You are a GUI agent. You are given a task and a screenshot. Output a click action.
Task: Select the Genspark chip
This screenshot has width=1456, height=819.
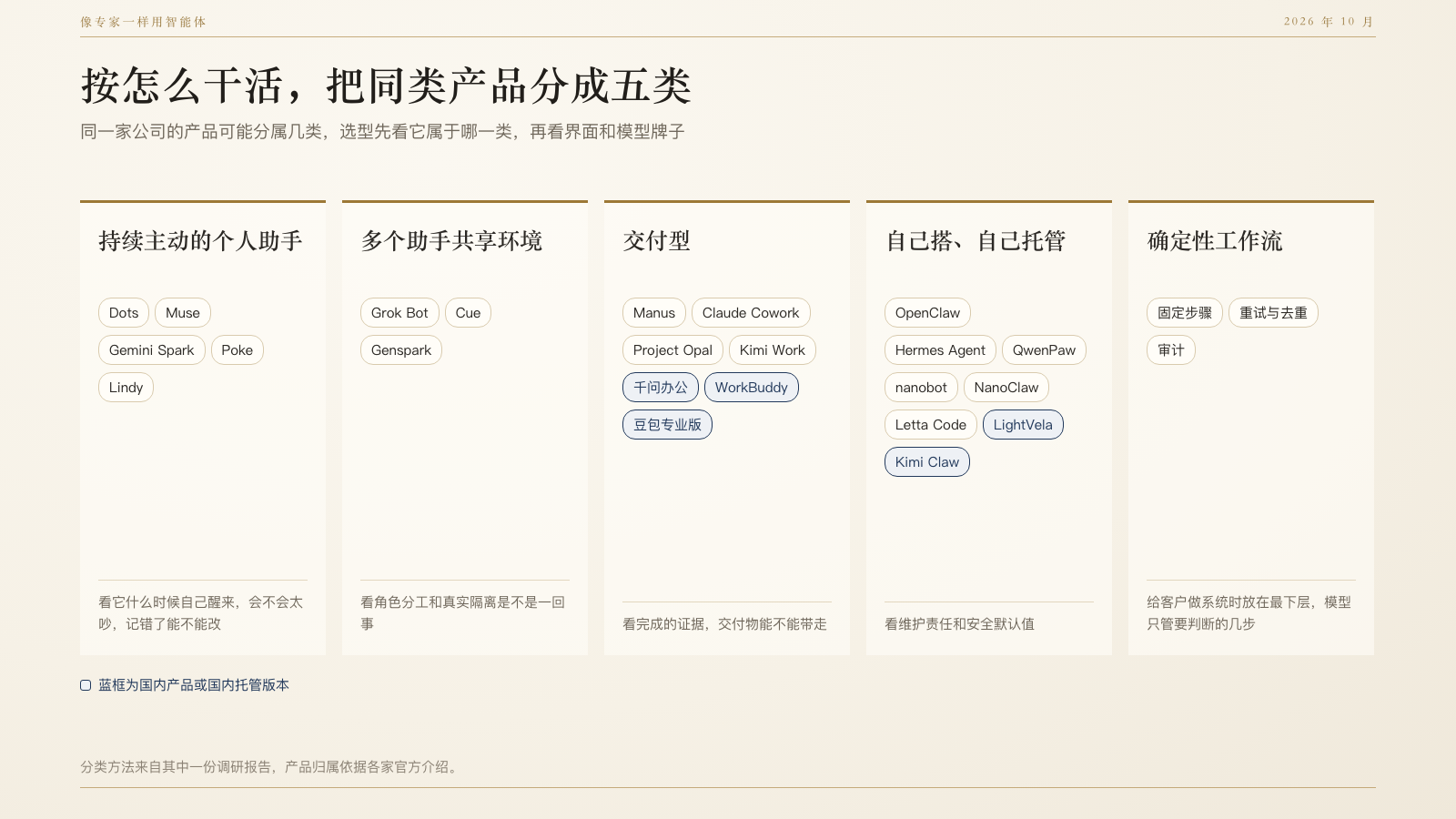pyautogui.click(x=401, y=350)
